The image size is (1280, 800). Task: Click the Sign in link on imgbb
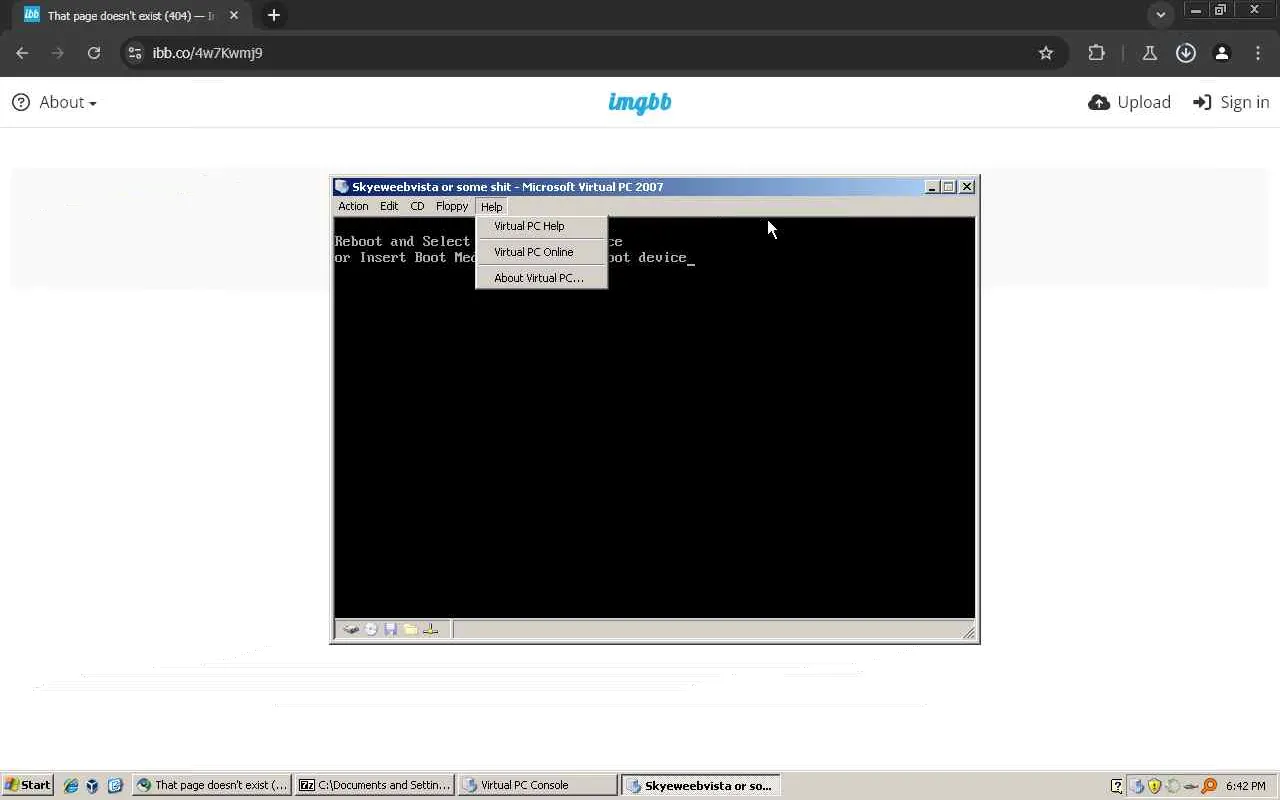(x=1231, y=102)
